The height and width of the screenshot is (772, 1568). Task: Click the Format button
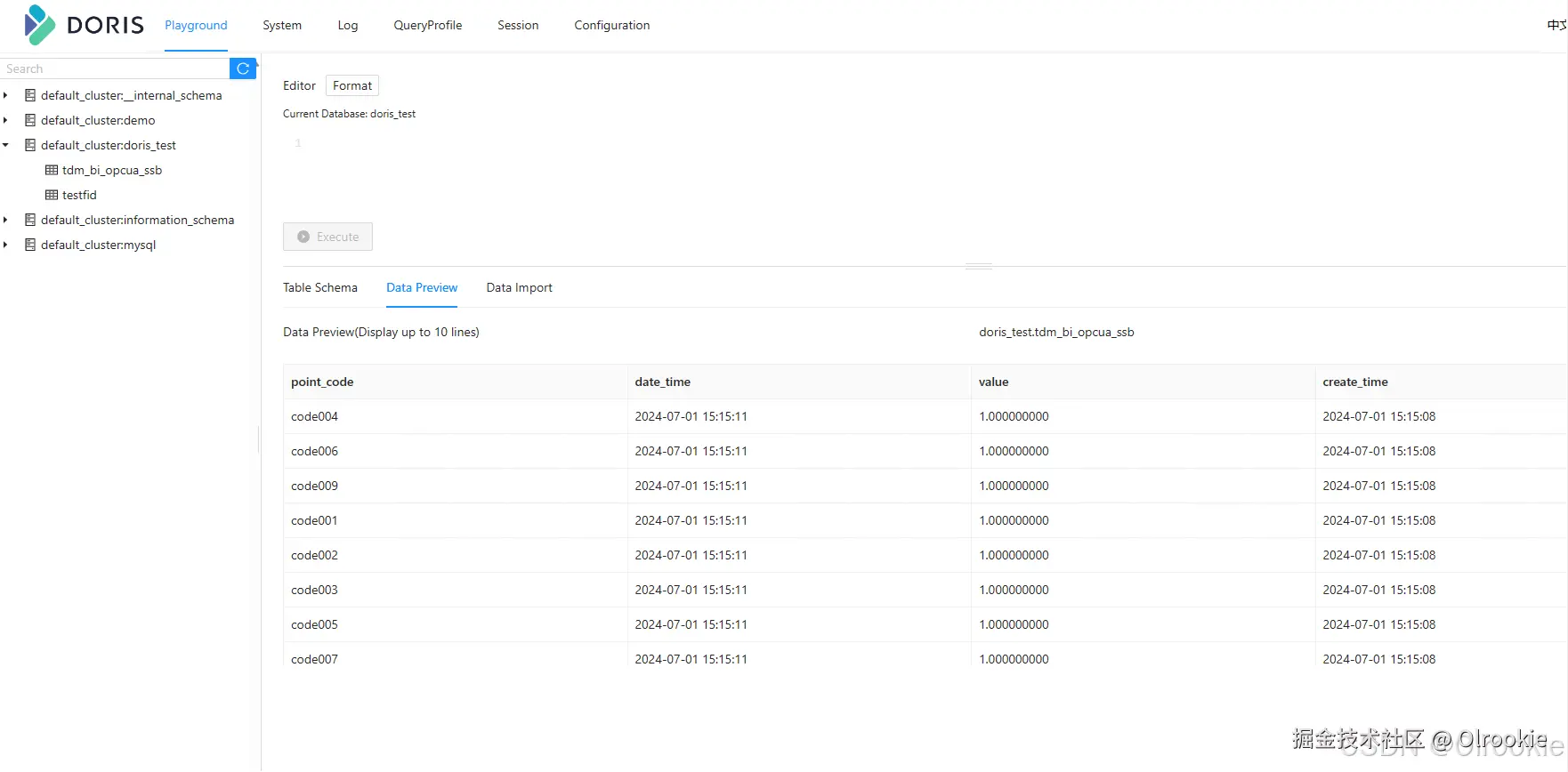352,85
